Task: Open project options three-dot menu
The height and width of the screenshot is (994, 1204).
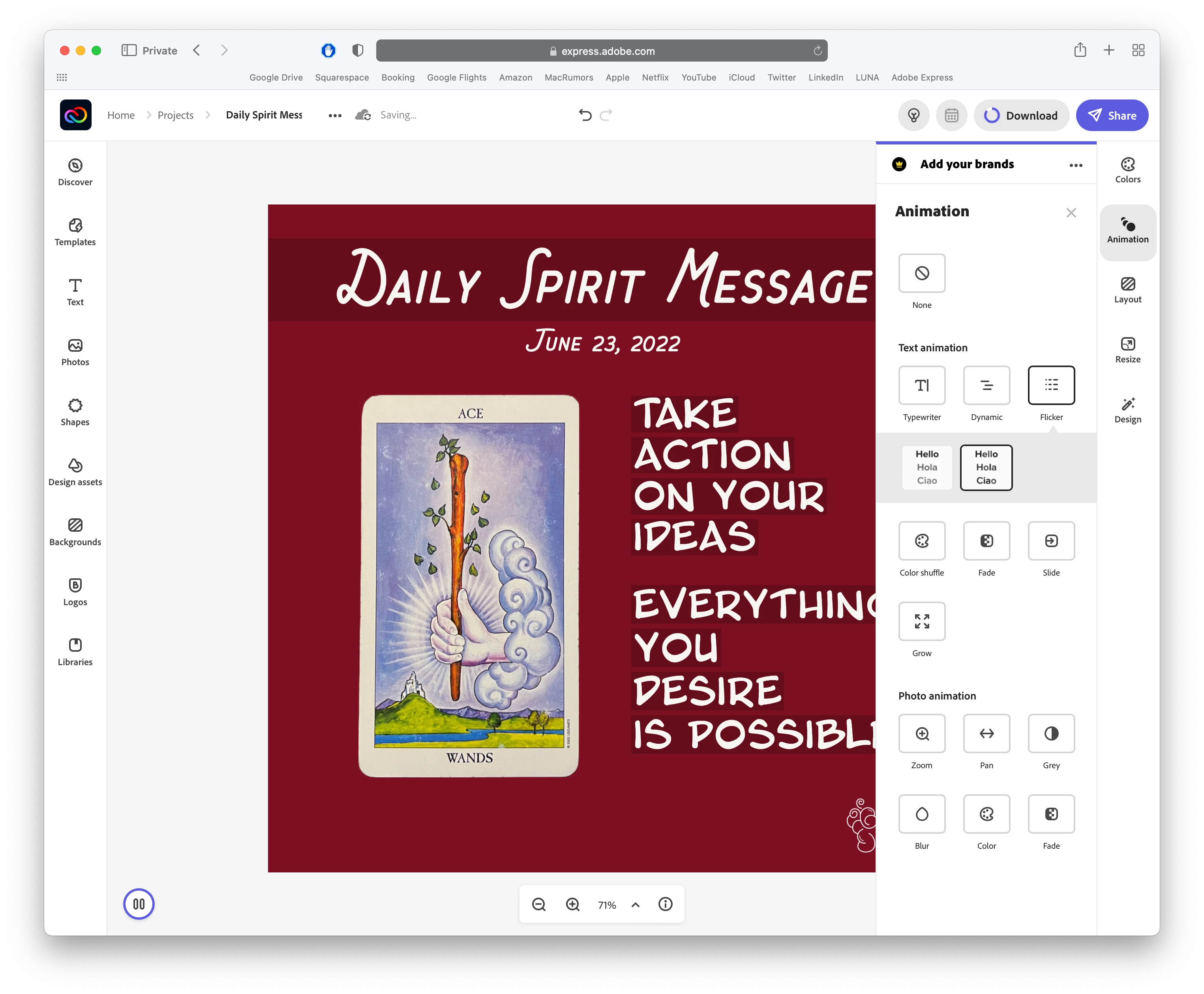Action: [335, 116]
